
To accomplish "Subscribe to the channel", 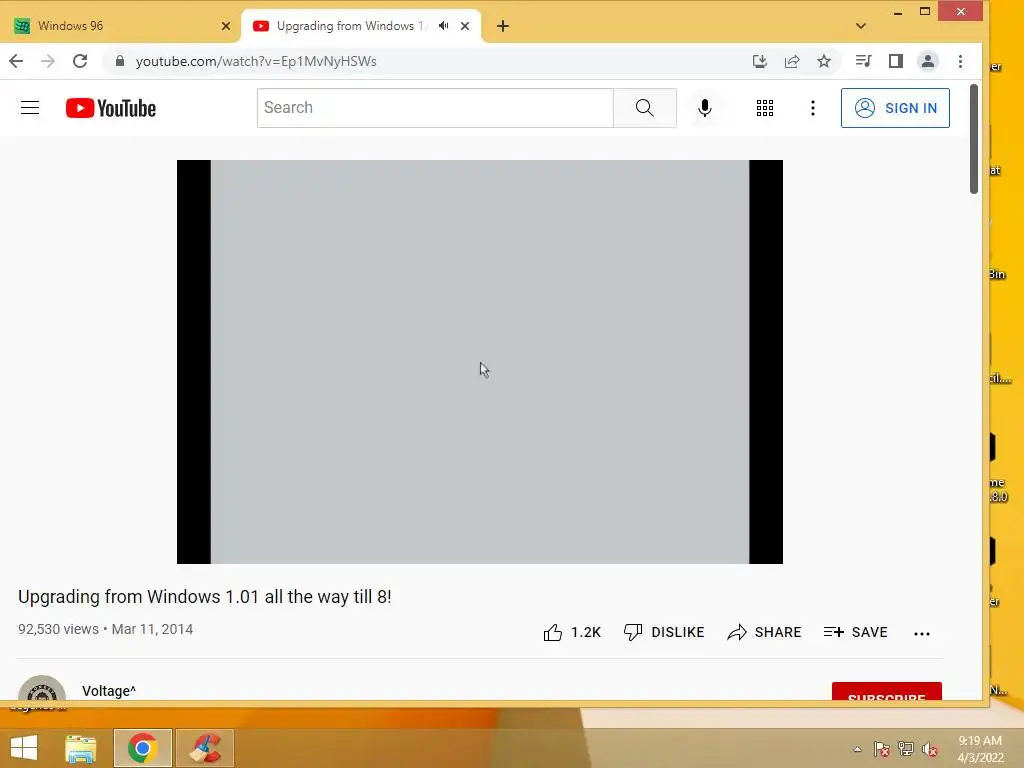I will pos(886,692).
